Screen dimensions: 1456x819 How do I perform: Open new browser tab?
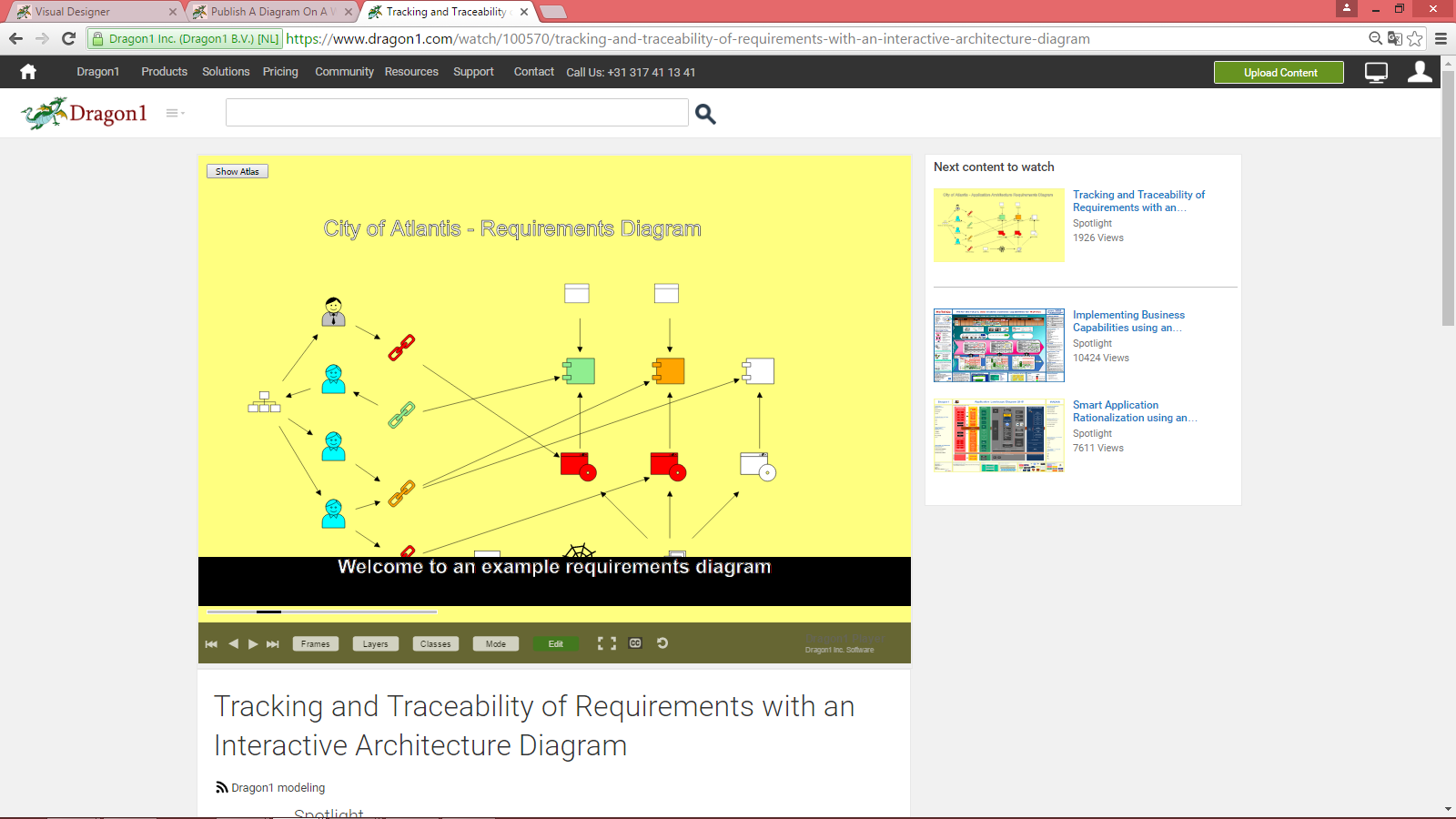(x=553, y=12)
